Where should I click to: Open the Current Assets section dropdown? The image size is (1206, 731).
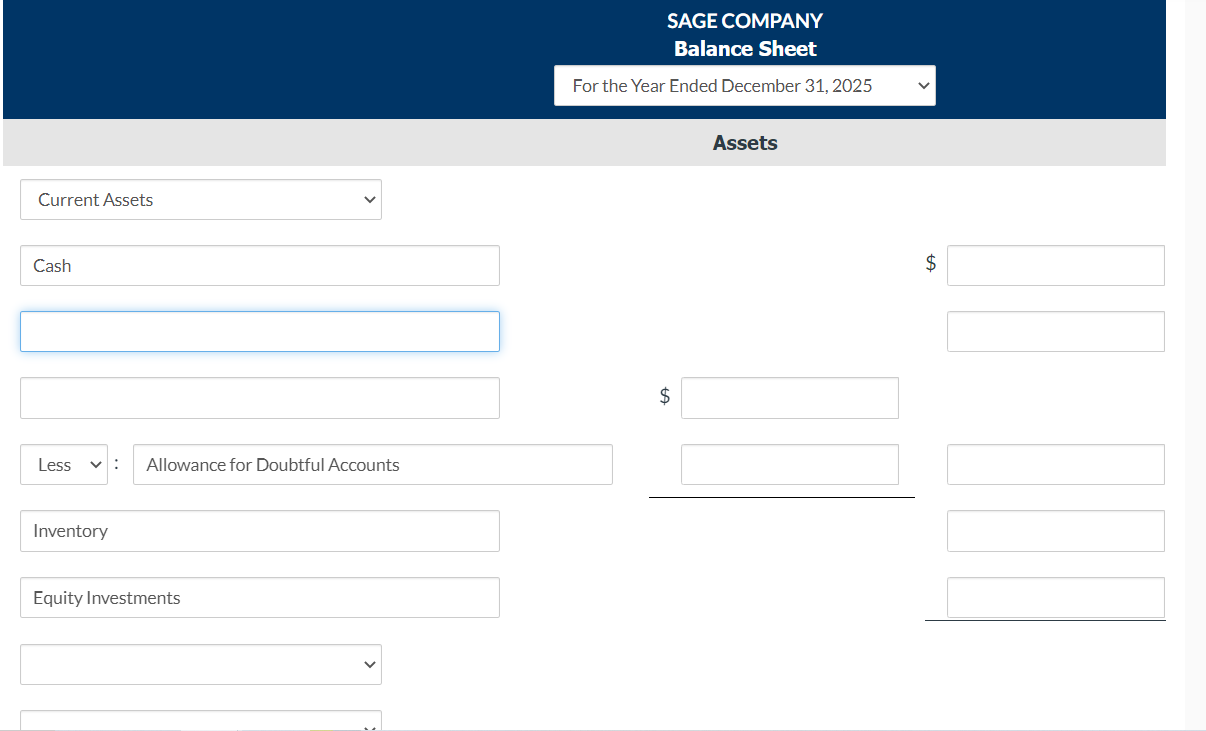point(201,200)
